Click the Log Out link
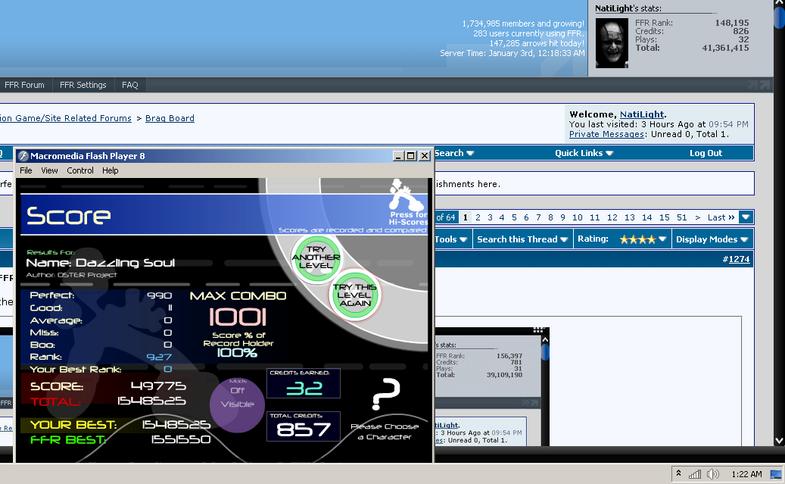The width and height of the screenshot is (785, 484). [x=705, y=153]
